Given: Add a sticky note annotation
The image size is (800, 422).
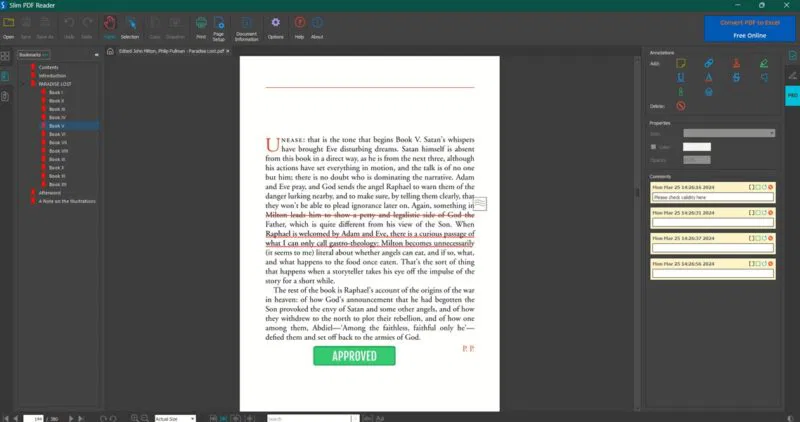Looking at the screenshot, I should click(x=681, y=63).
